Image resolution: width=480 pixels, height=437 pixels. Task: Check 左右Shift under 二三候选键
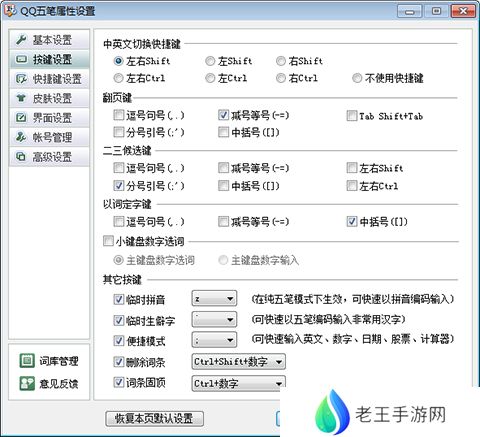pyautogui.click(x=352, y=168)
